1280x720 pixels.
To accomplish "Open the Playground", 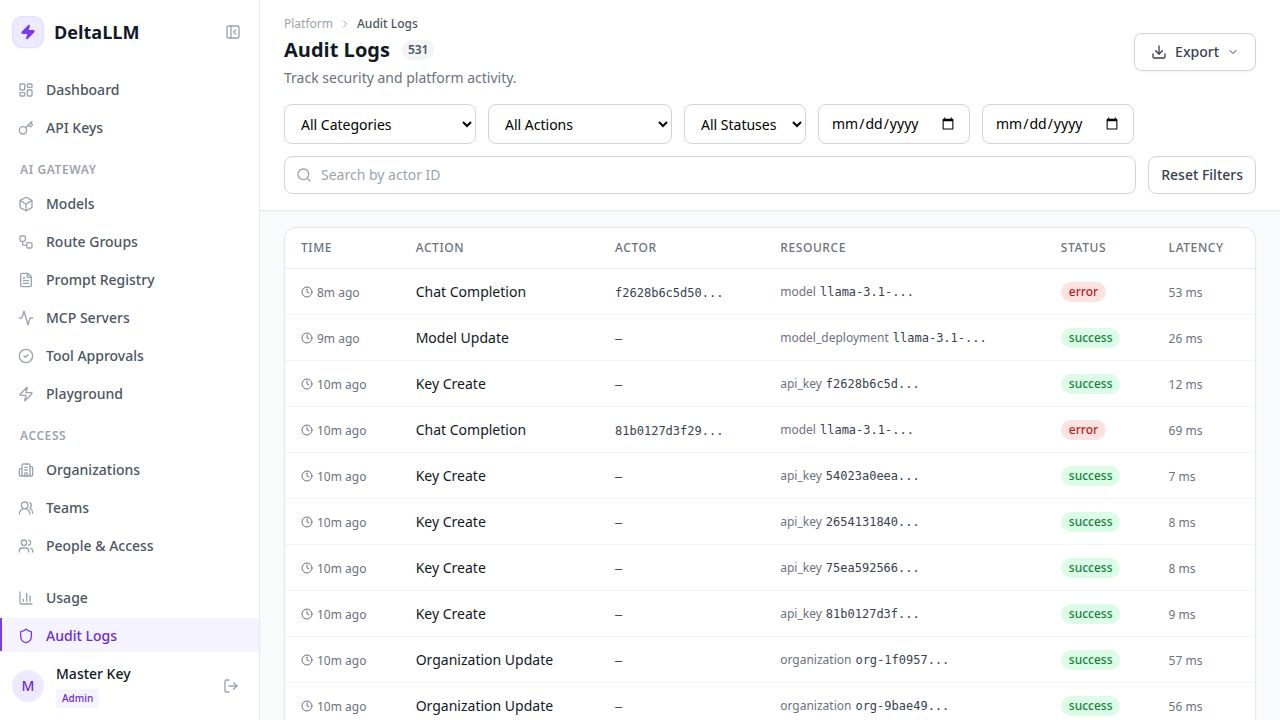I will click(130, 394).
